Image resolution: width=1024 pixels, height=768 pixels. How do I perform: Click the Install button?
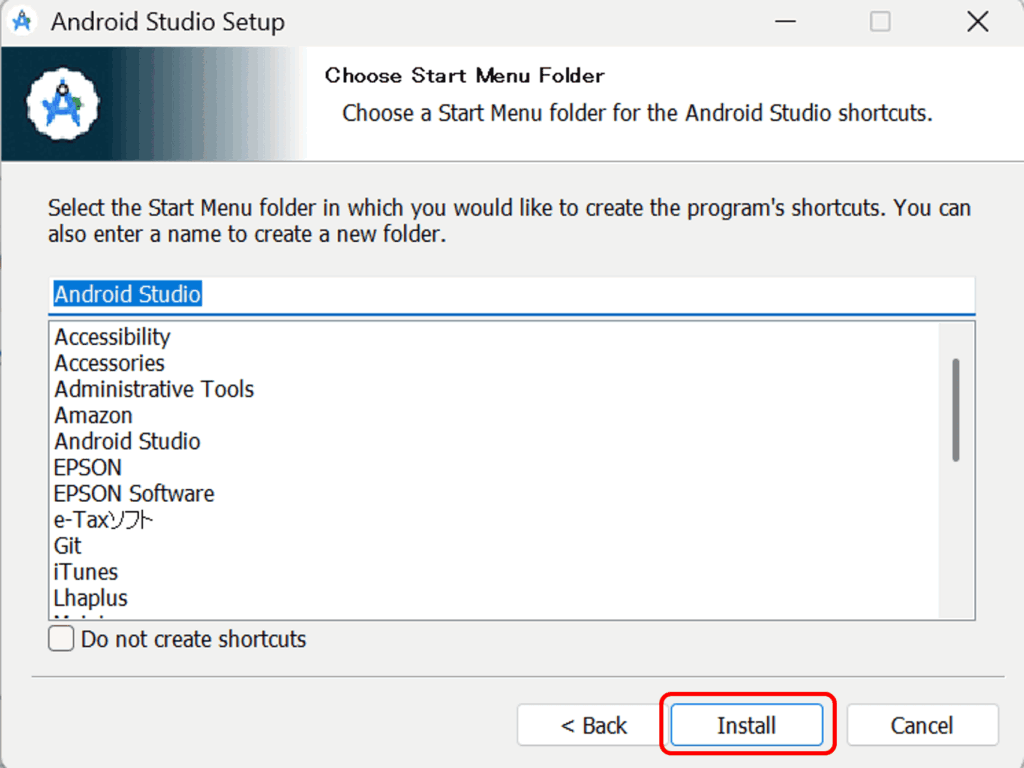tap(746, 725)
